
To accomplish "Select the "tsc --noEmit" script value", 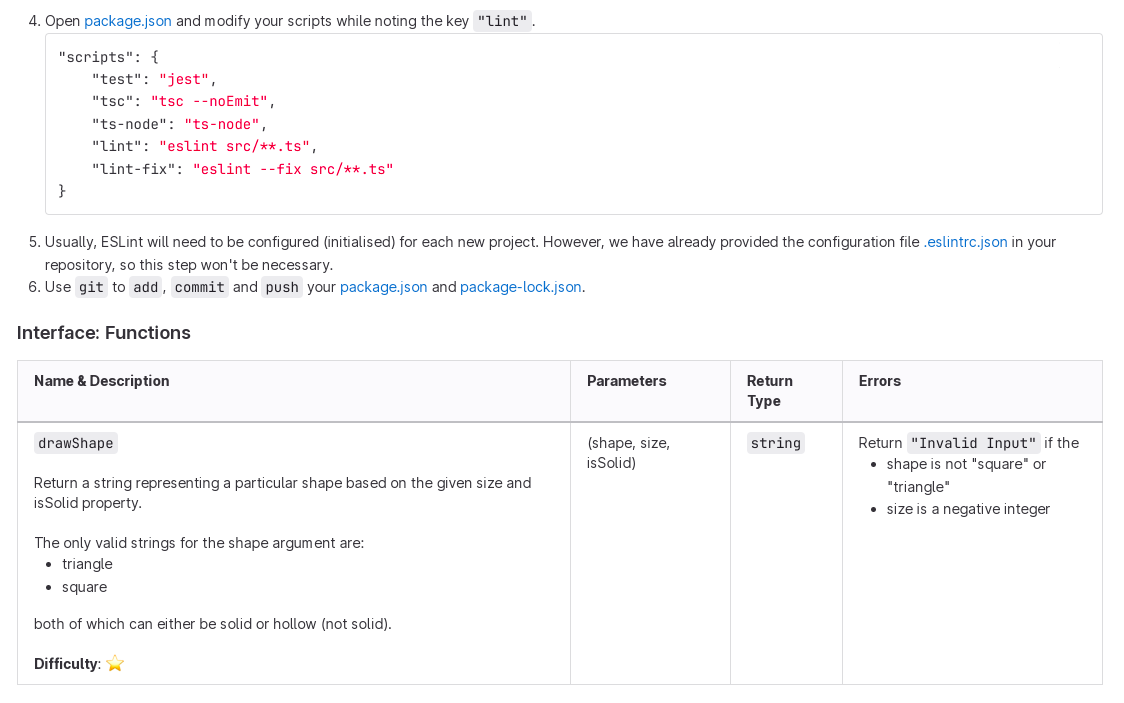I will 209,101.
